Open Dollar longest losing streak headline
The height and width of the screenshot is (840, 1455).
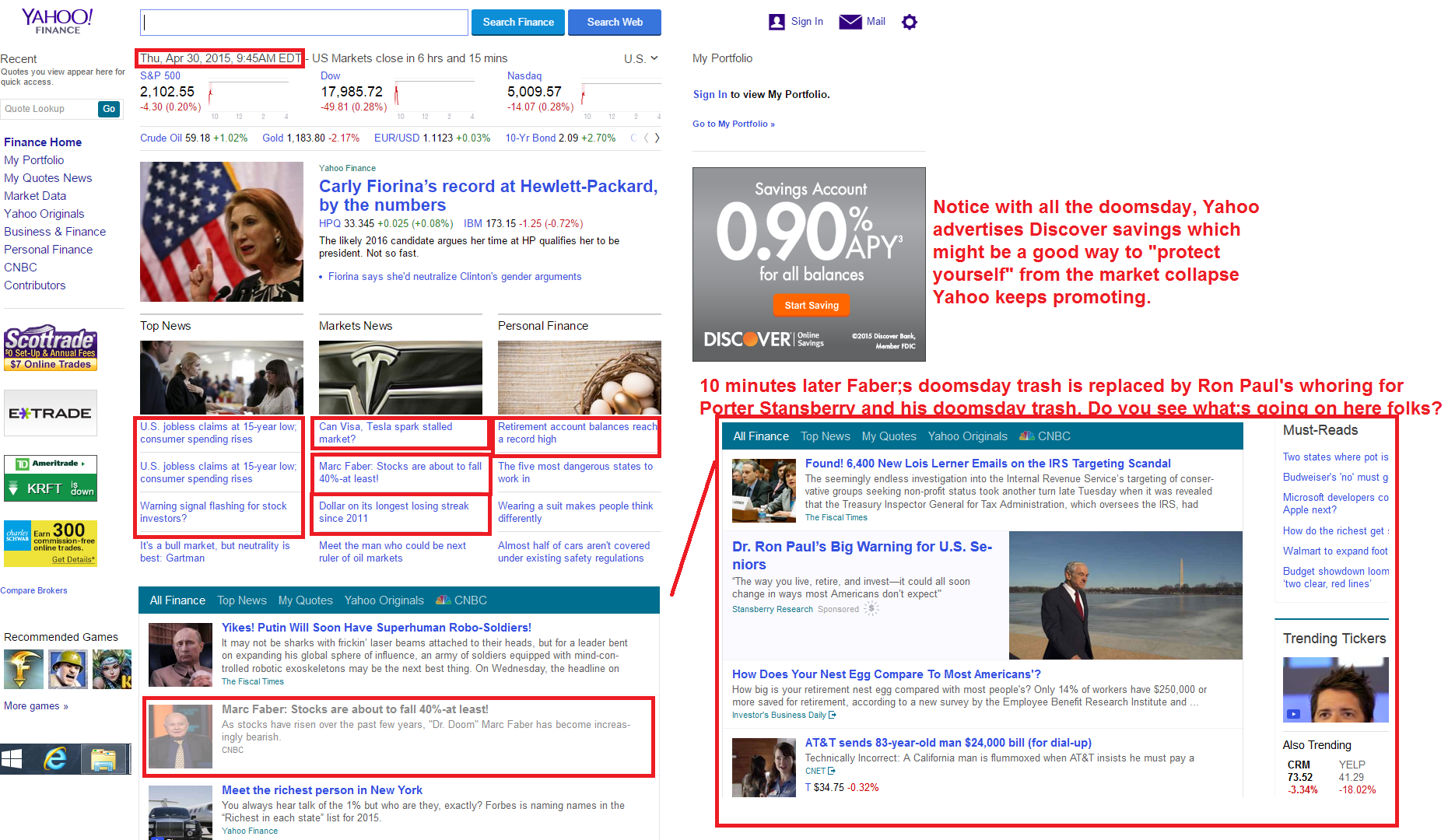point(394,512)
